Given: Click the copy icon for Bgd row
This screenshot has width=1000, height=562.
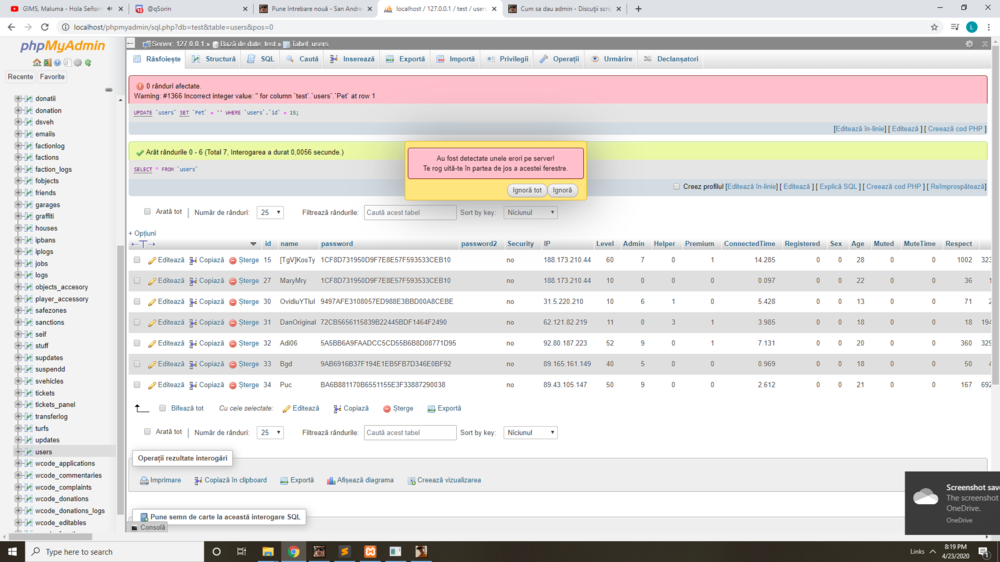Looking at the screenshot, I should [x=193, y=364].
